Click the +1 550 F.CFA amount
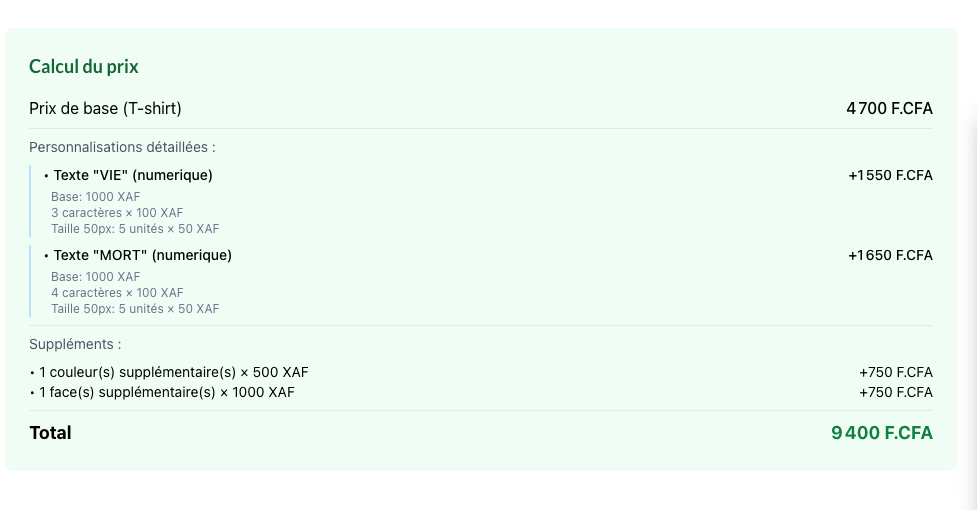Image resolution: width=977 pixels, height=510 pixels. coord(890,175)
